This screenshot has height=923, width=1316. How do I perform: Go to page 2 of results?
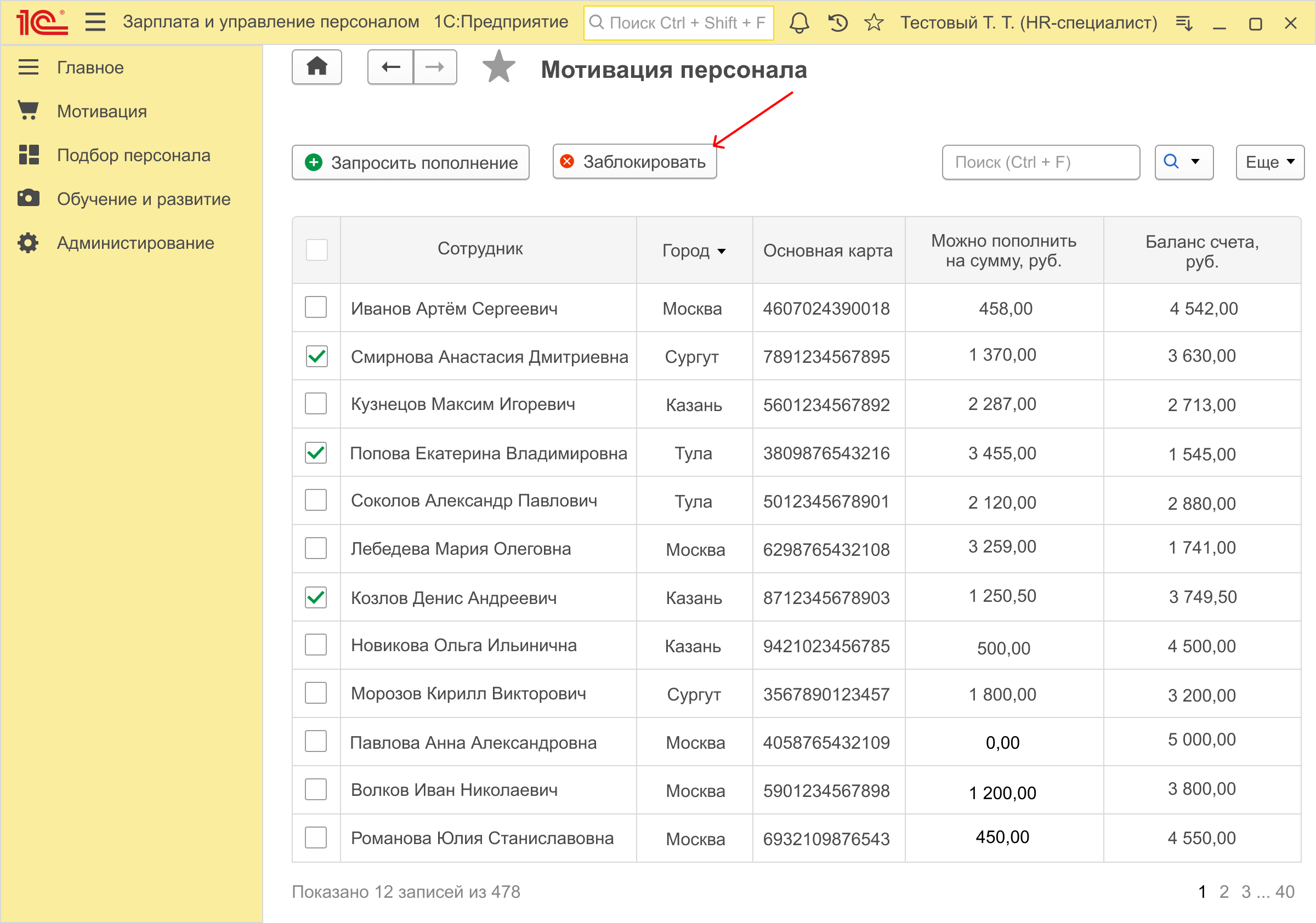pyautogui.click(x=1224, y=892)
